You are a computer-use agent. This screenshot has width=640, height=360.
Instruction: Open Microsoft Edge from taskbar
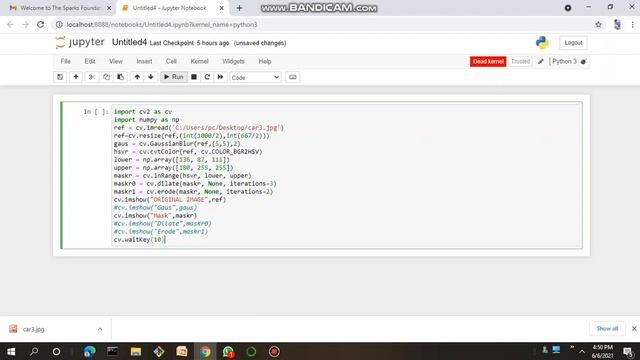pyautogui.click(x=89, y=351)
